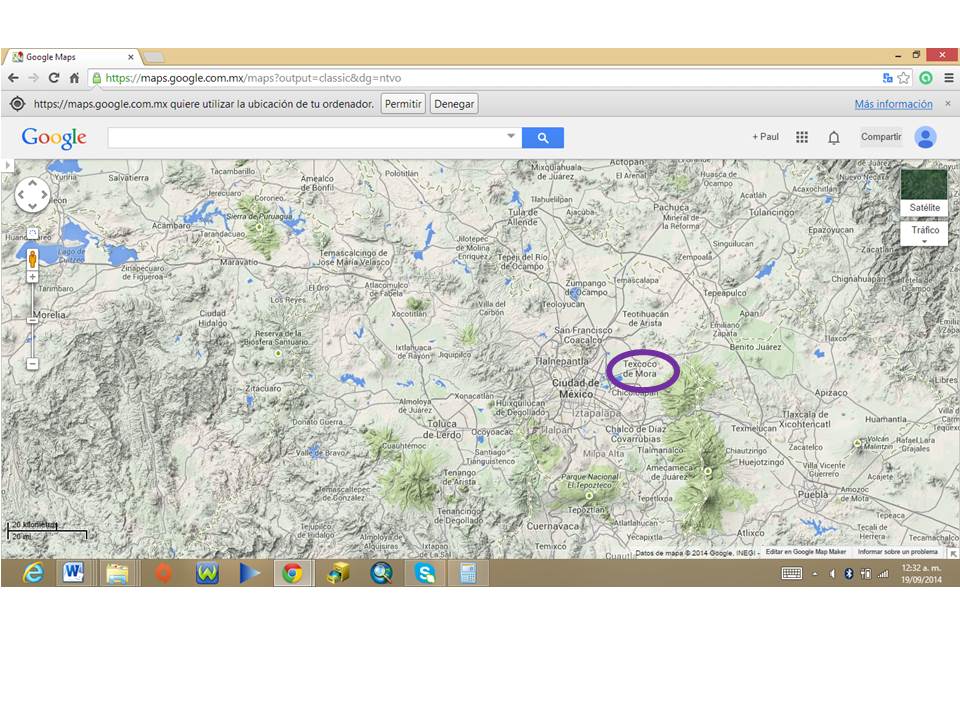This screenshot has height=720, width=960.
Task: Pan the map left with the pan control
Action: pyautogui.click(x=21, y=195)
